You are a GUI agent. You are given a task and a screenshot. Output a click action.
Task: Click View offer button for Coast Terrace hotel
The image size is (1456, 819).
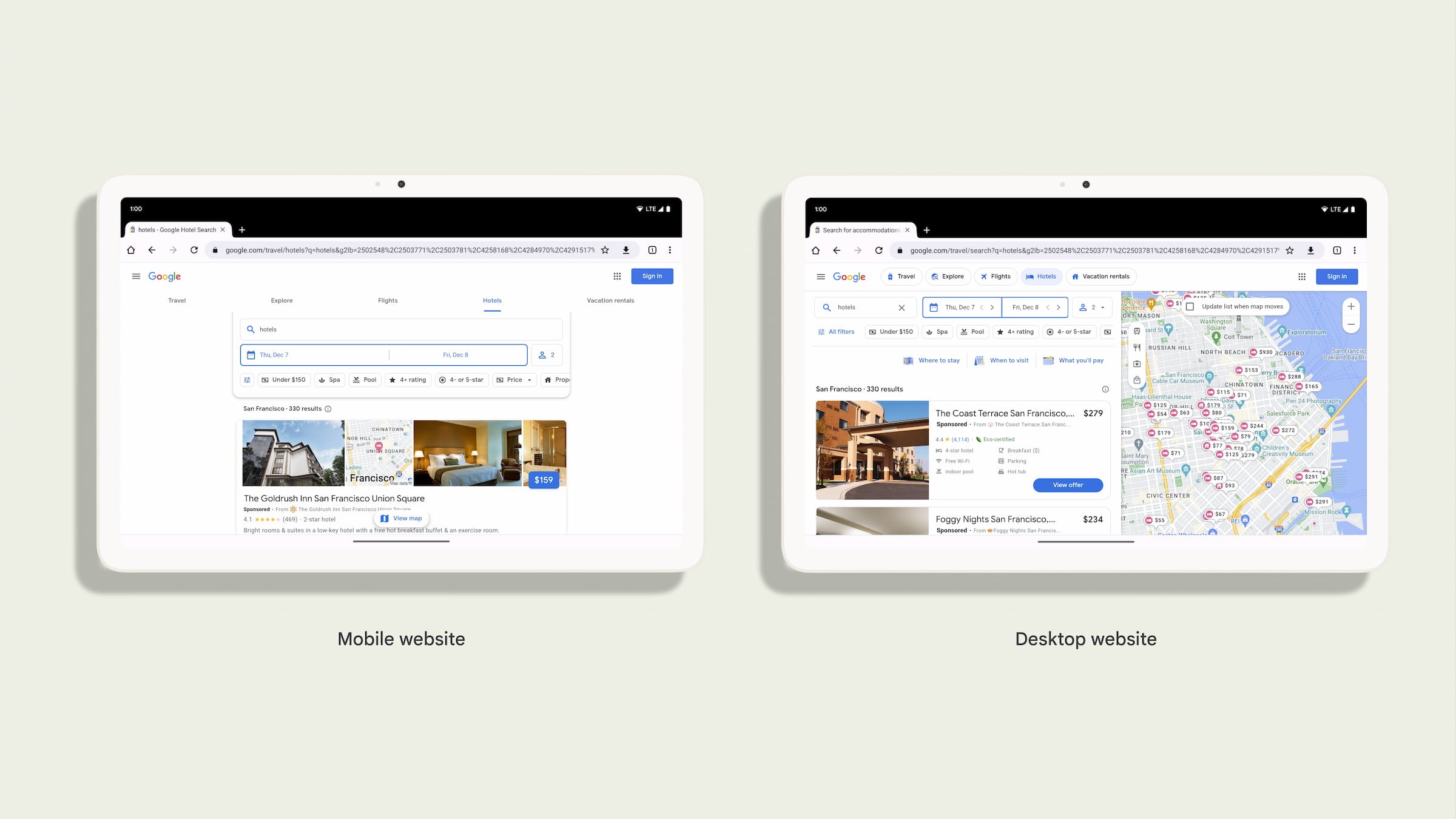point(1068,485)
